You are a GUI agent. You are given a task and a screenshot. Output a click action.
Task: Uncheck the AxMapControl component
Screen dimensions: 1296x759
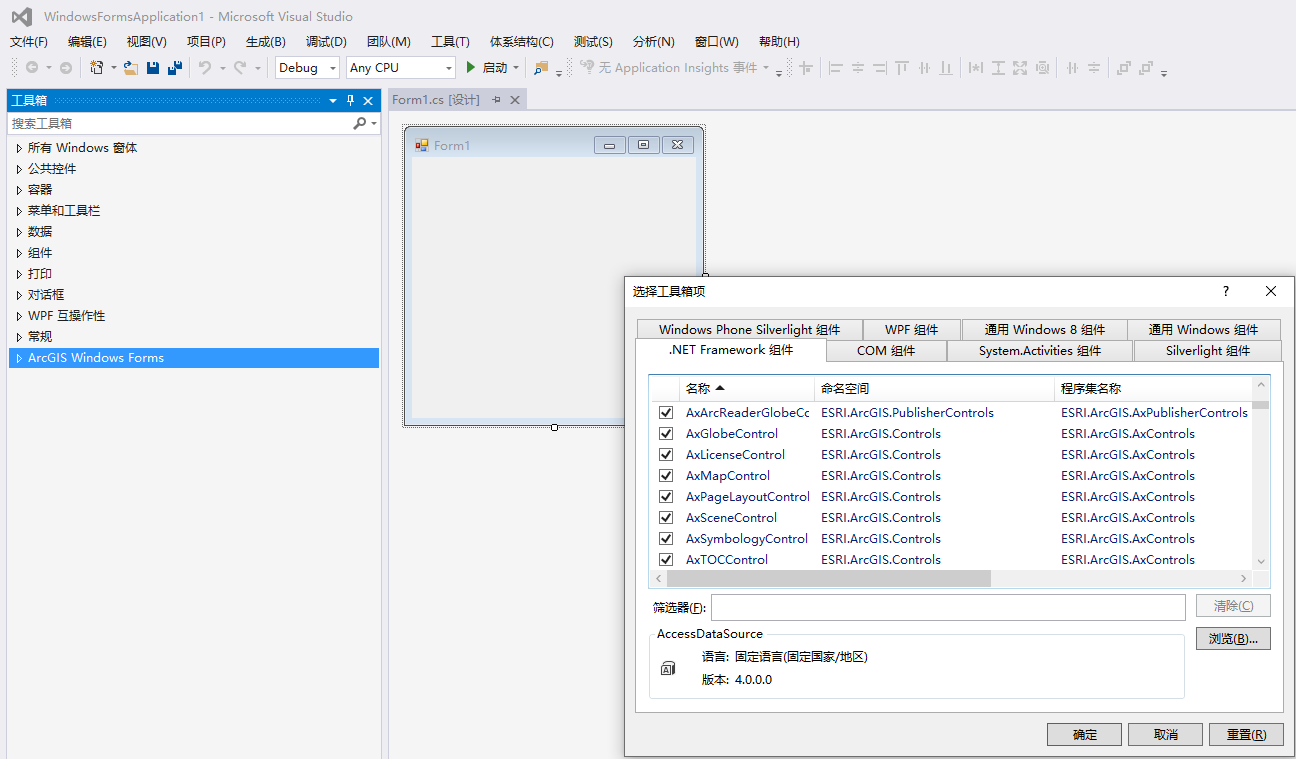[666, 475]
